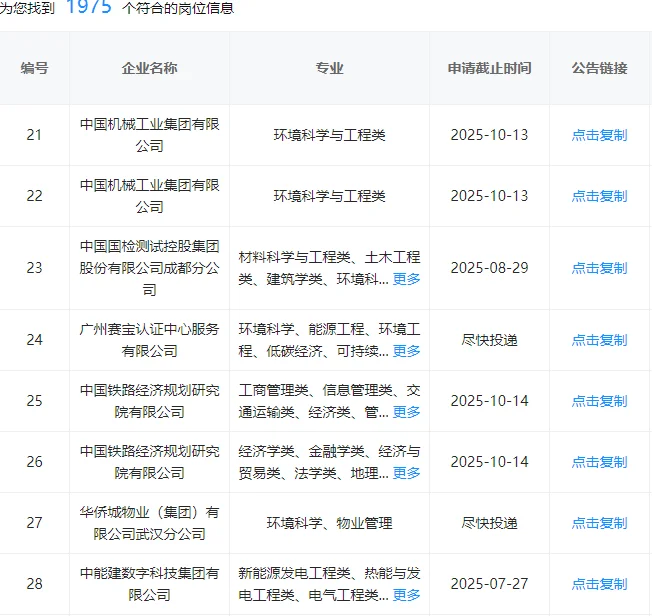The height and width of the screenshot is (616, 652).
Task: Select 华侨城物业（集团）有限公司武汉分公司 cell
Action: pos(149,523)
